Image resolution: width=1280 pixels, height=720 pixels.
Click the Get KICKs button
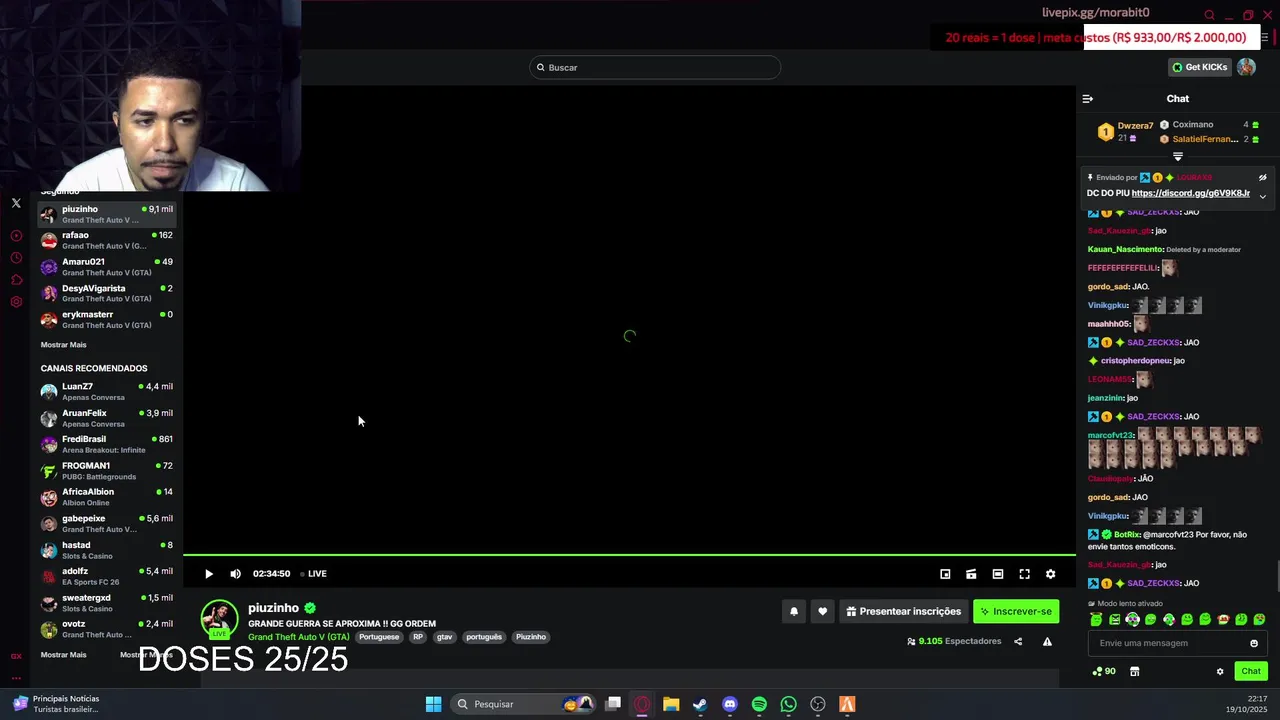tap(1199, 67)
